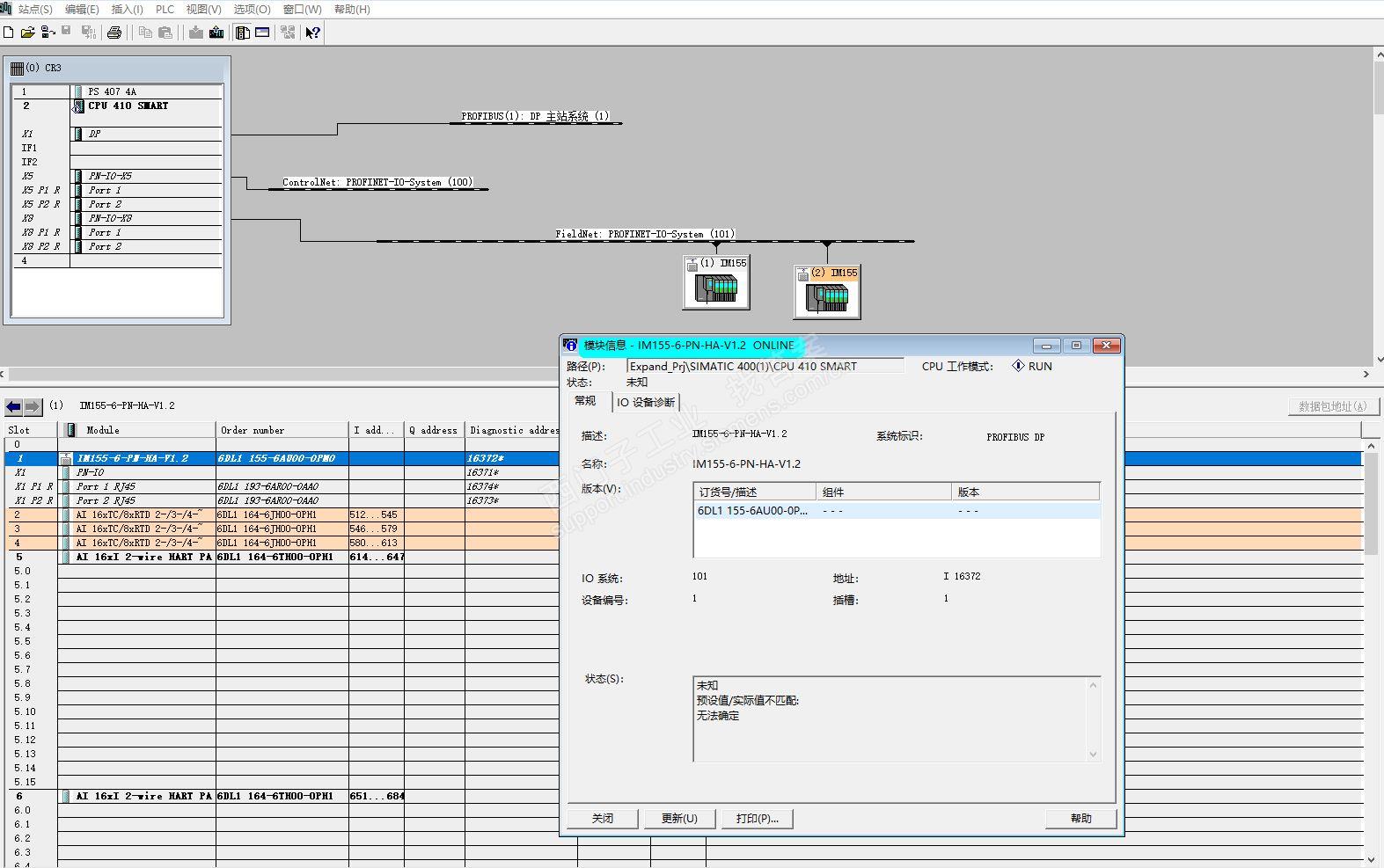1384x868 pixels.
Task: Click the 更新(U) button
Action: pyautogui.click(x=679, y=819)
